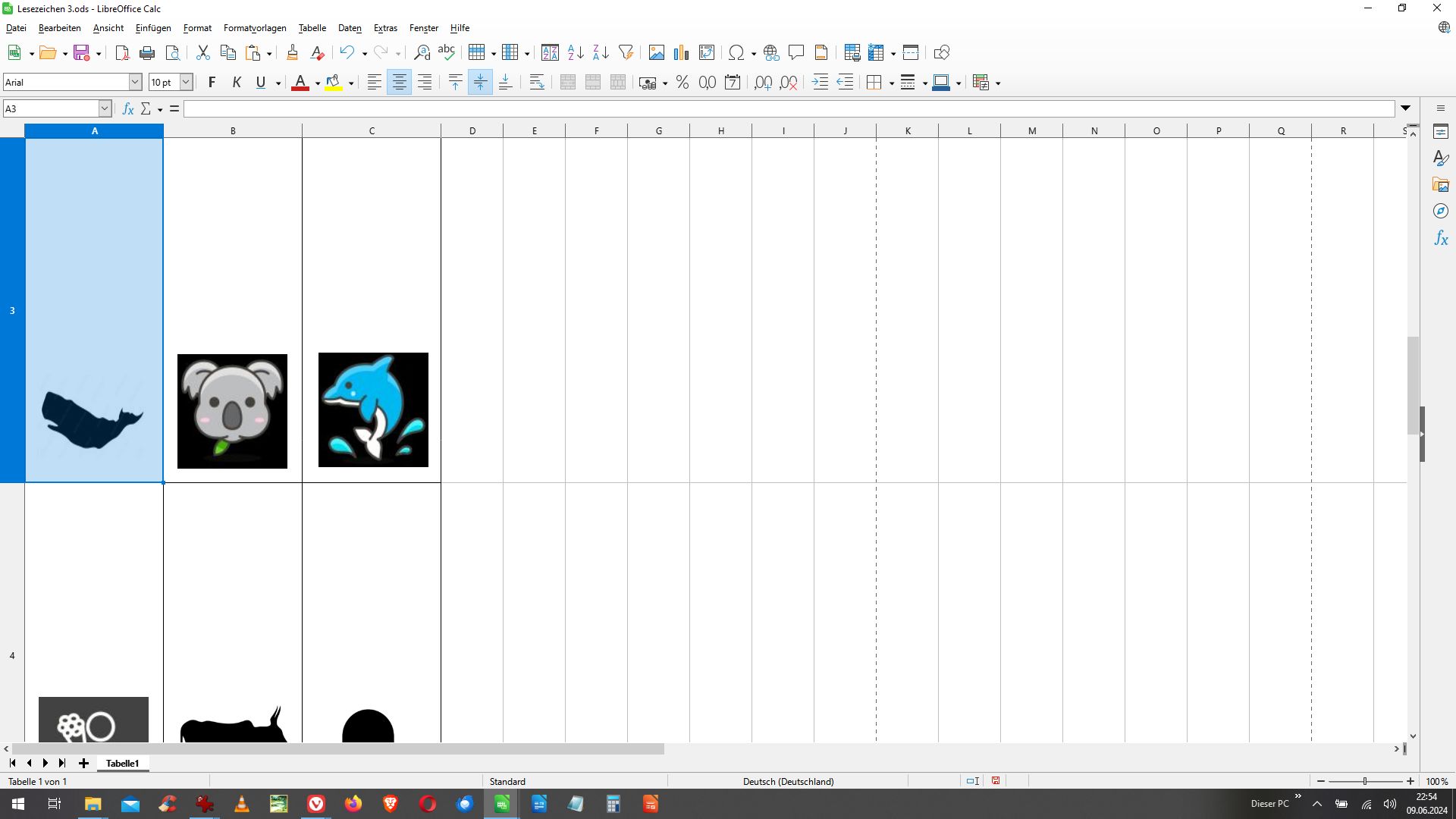The width and height of the screenshot is (1456, 819).
Task: Apply yellow background color swatch
Action: click(333, 83)
